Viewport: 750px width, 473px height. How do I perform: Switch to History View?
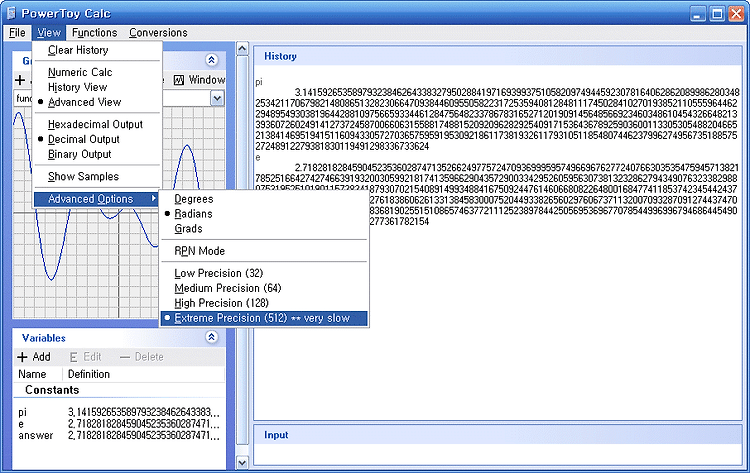[98, 87]
